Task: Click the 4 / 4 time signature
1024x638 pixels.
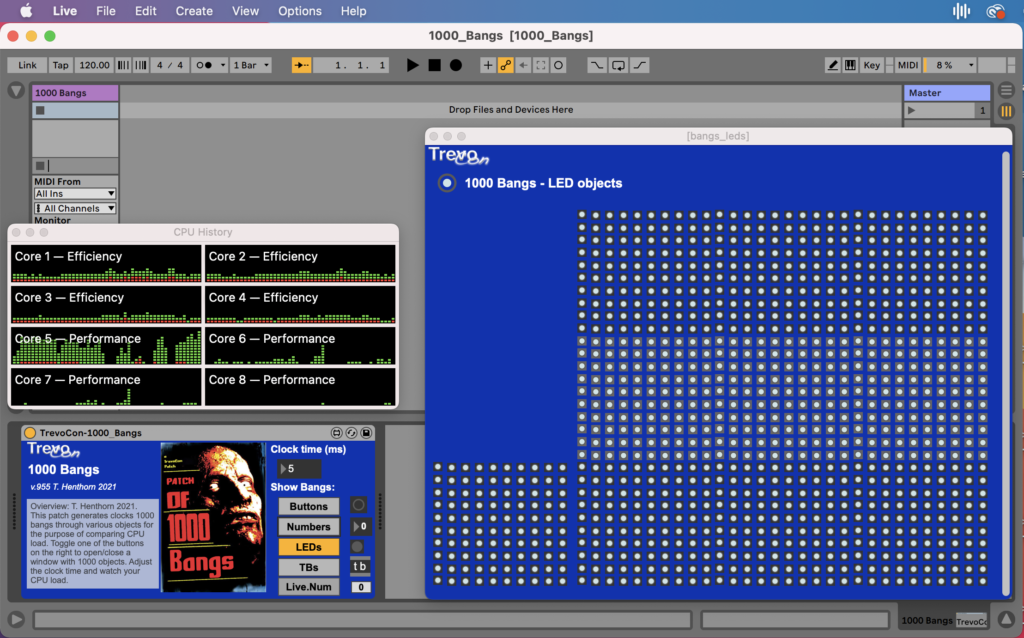Action: 170,65
